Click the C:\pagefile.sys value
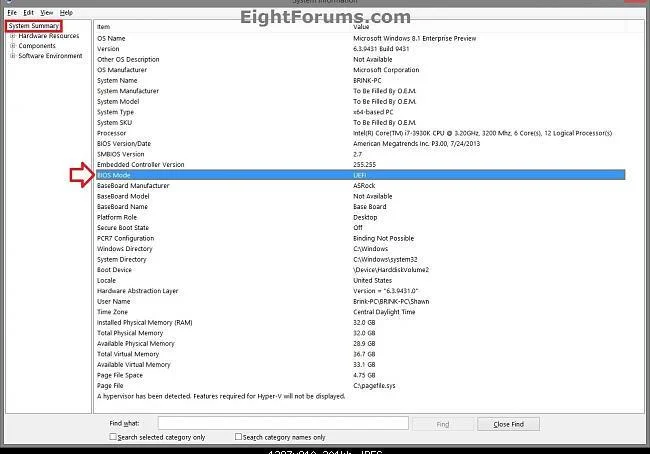Image resolution: width=650 pixels, height=454 pixels. coord(374,386)
